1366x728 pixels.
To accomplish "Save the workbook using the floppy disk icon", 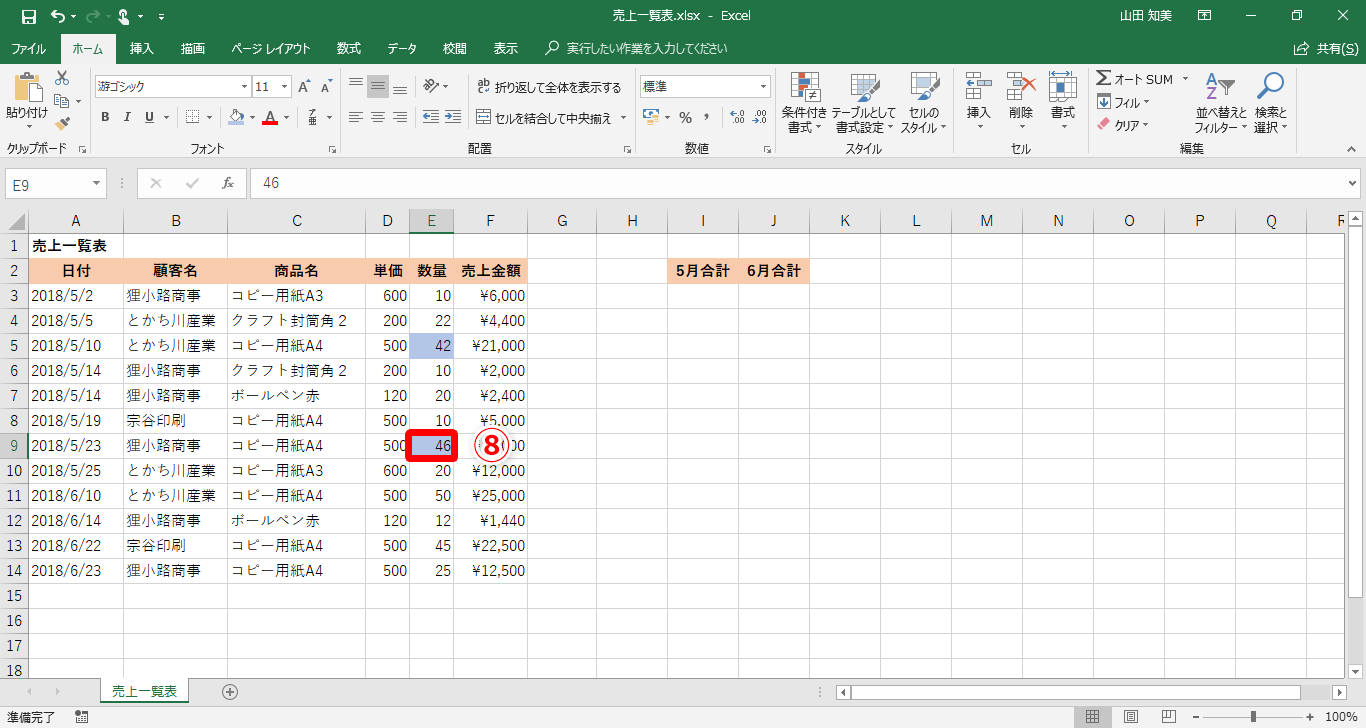I will [29, 16].
